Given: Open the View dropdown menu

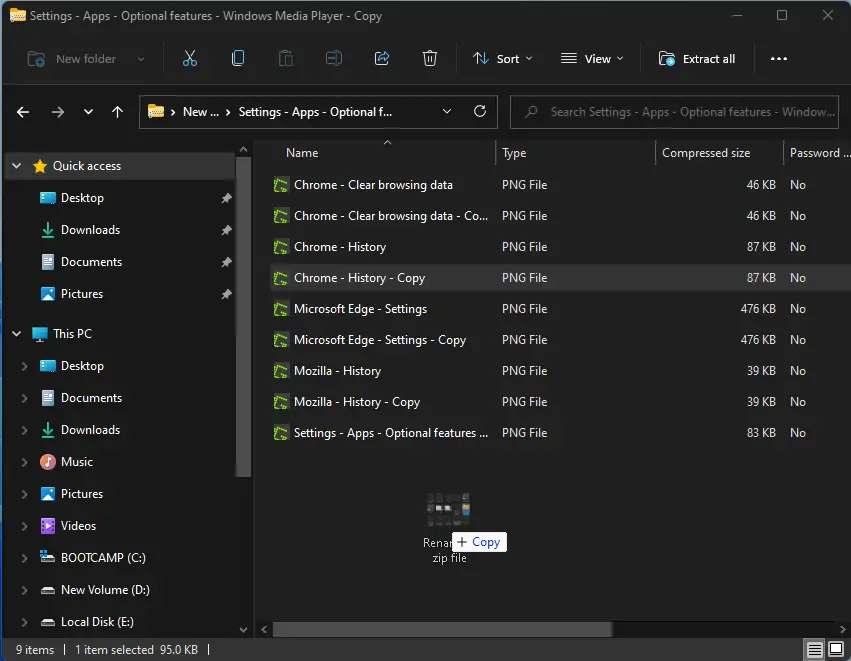Looking at the screenshot, I should pos(592,59).
